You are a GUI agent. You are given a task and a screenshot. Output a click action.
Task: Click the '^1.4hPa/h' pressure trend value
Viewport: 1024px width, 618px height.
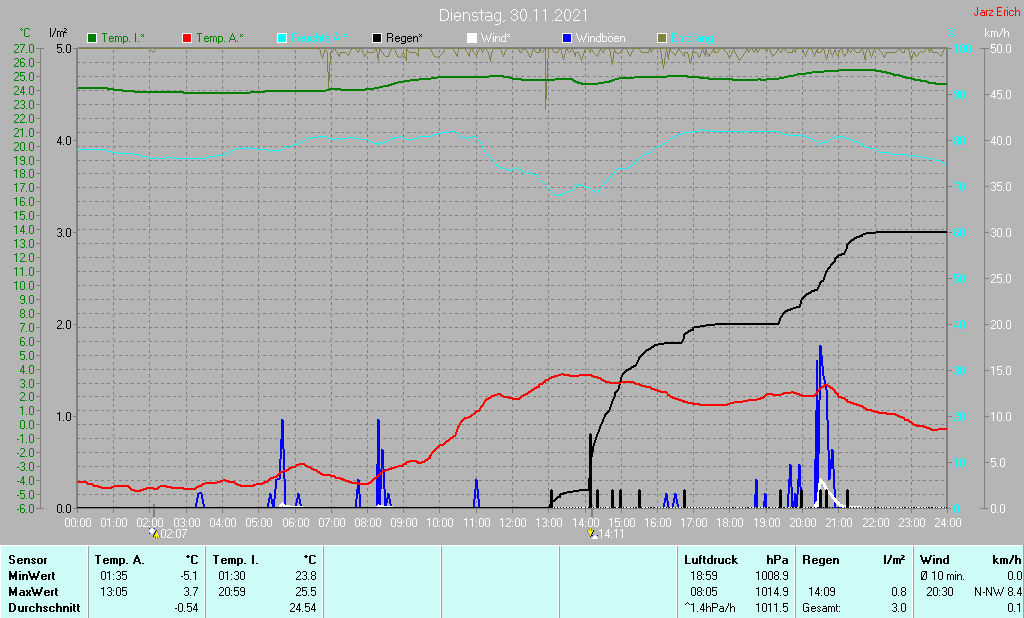710,608
